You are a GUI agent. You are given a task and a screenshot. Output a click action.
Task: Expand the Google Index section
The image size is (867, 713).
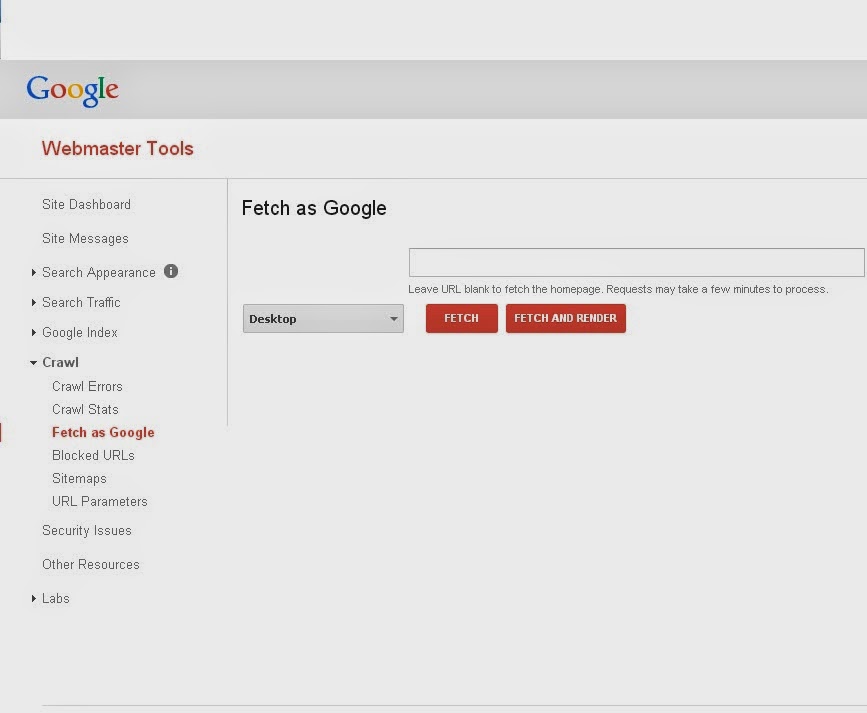point(35,332)
